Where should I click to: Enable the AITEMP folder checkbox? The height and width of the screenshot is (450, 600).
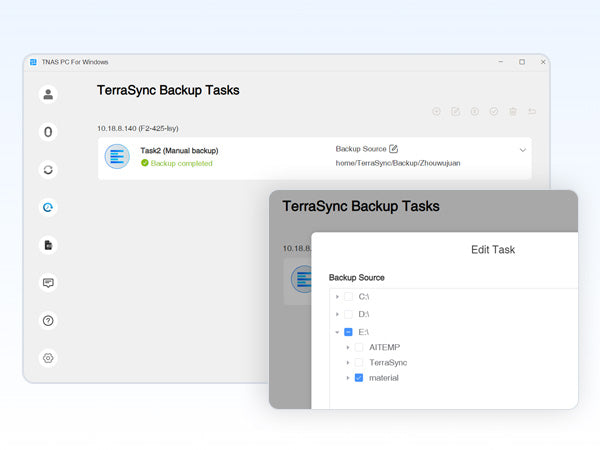coord(359,347)
